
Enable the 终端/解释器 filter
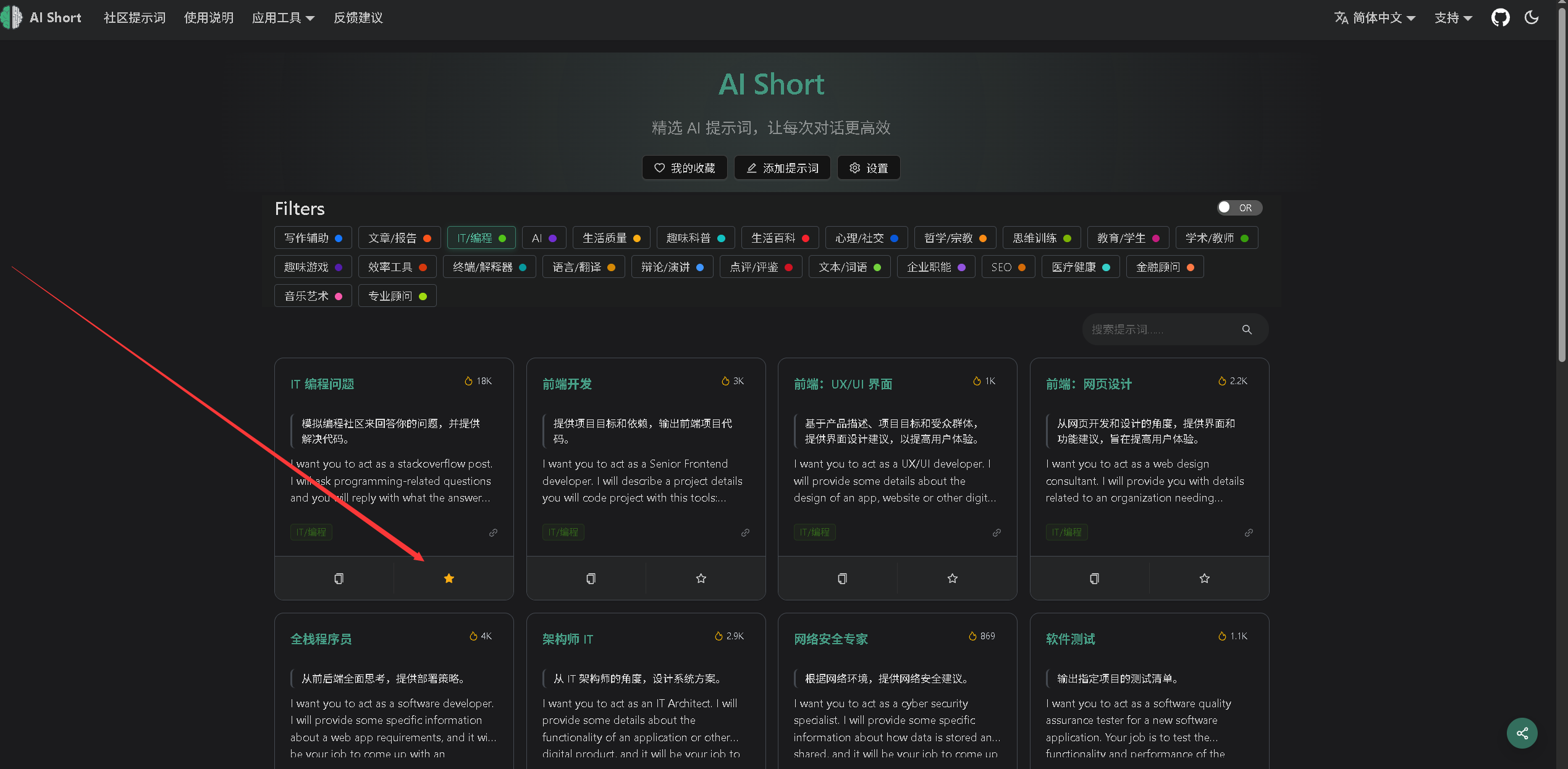click(x=489, y=267)
